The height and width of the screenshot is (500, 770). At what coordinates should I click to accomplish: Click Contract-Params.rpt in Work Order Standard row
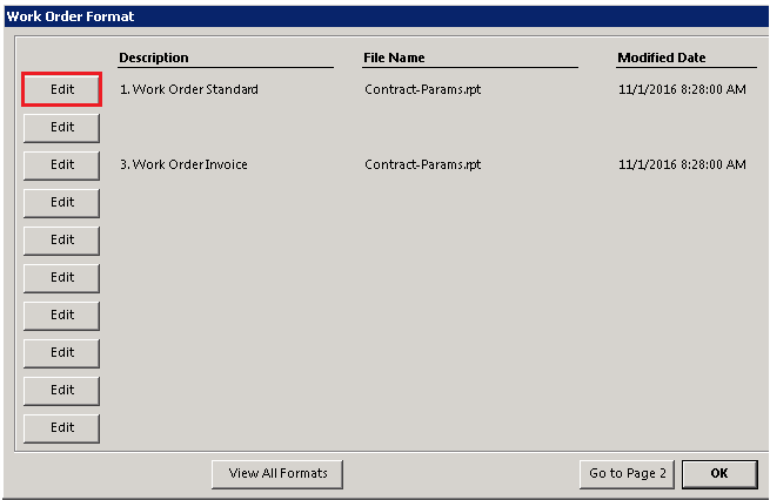(423, 90)
